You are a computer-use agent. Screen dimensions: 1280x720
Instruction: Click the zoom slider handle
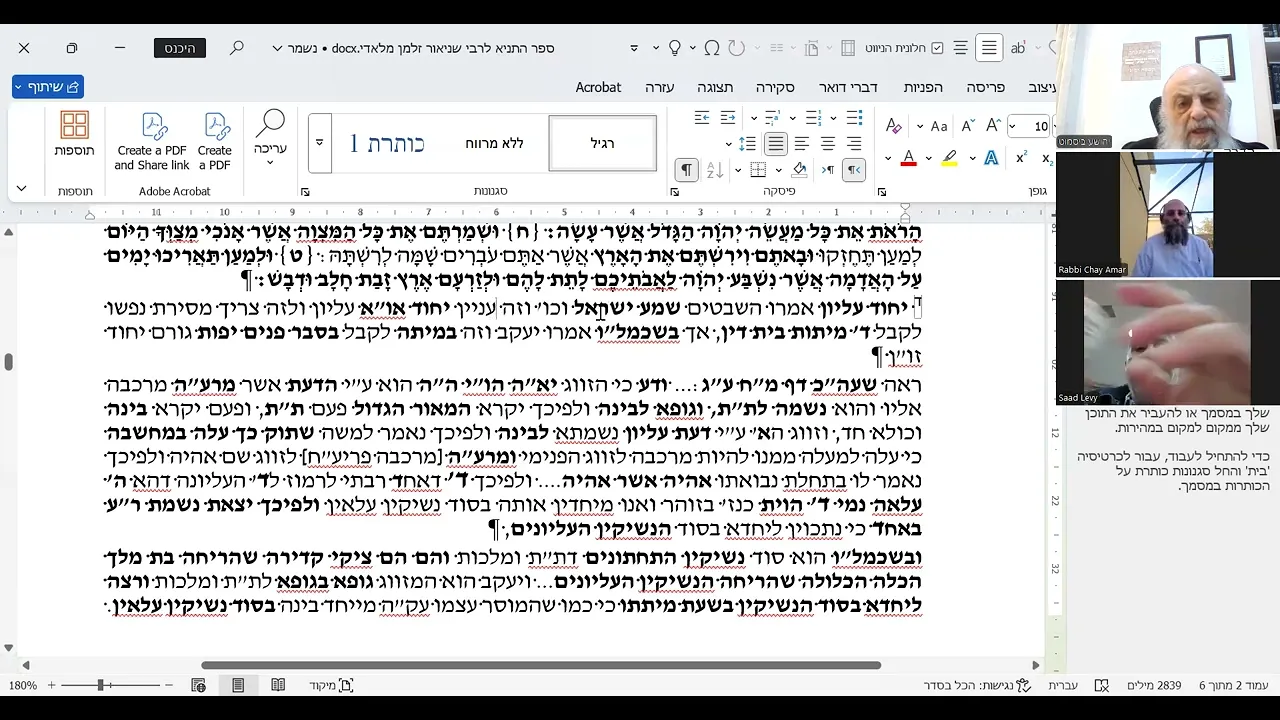click(100, 685)
